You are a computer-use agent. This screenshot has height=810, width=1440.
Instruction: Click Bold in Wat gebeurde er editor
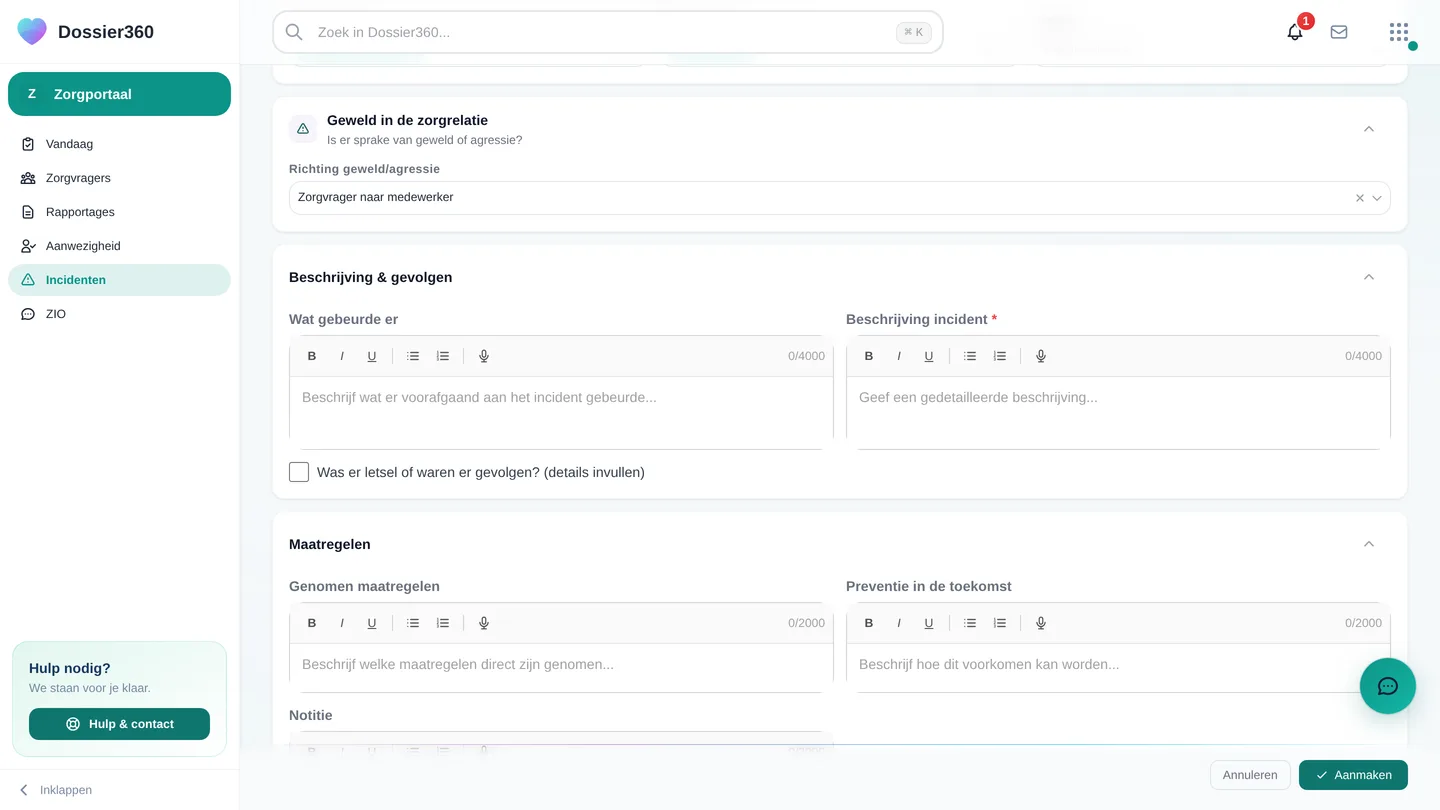pyautogui.click(x=312, y=356)
